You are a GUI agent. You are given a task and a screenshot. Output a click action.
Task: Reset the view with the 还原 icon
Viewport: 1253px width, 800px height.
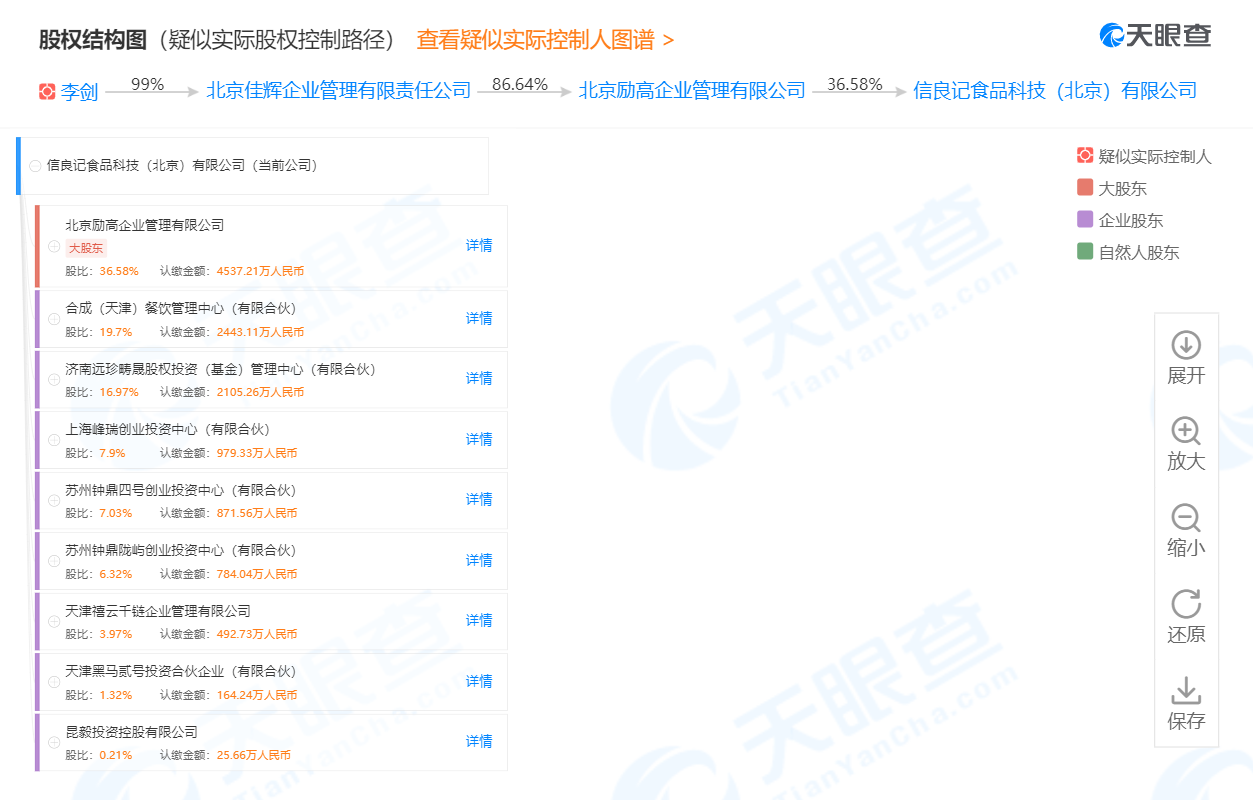pos(1186,604)
